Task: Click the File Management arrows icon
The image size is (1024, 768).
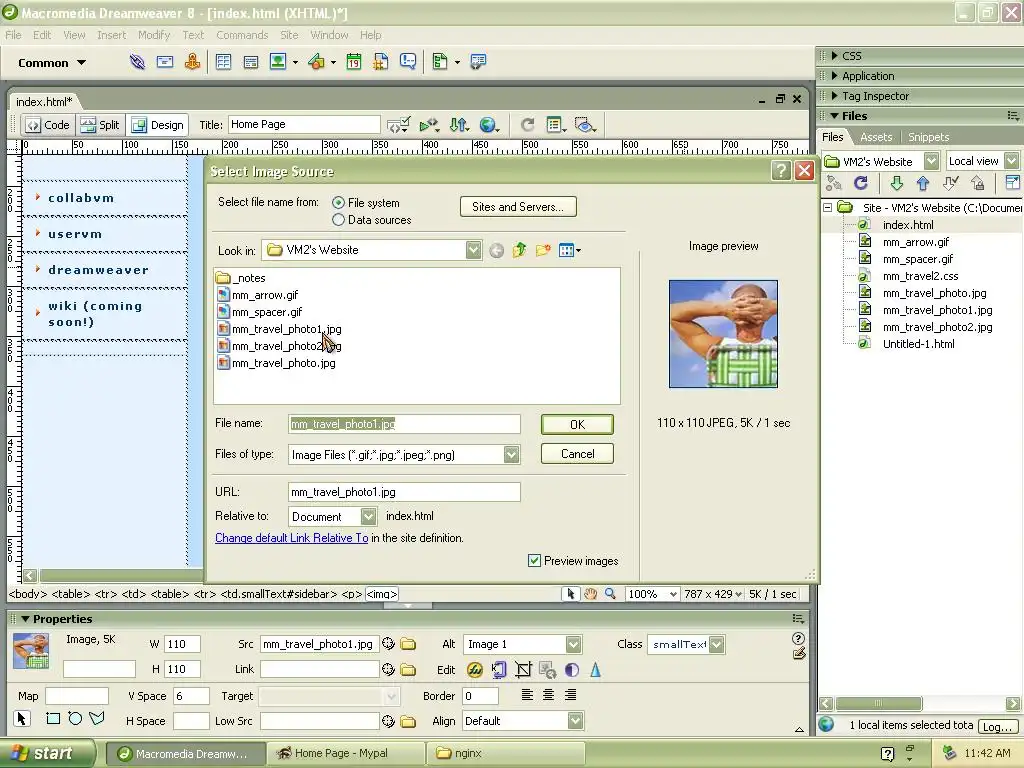Action: 459,125
